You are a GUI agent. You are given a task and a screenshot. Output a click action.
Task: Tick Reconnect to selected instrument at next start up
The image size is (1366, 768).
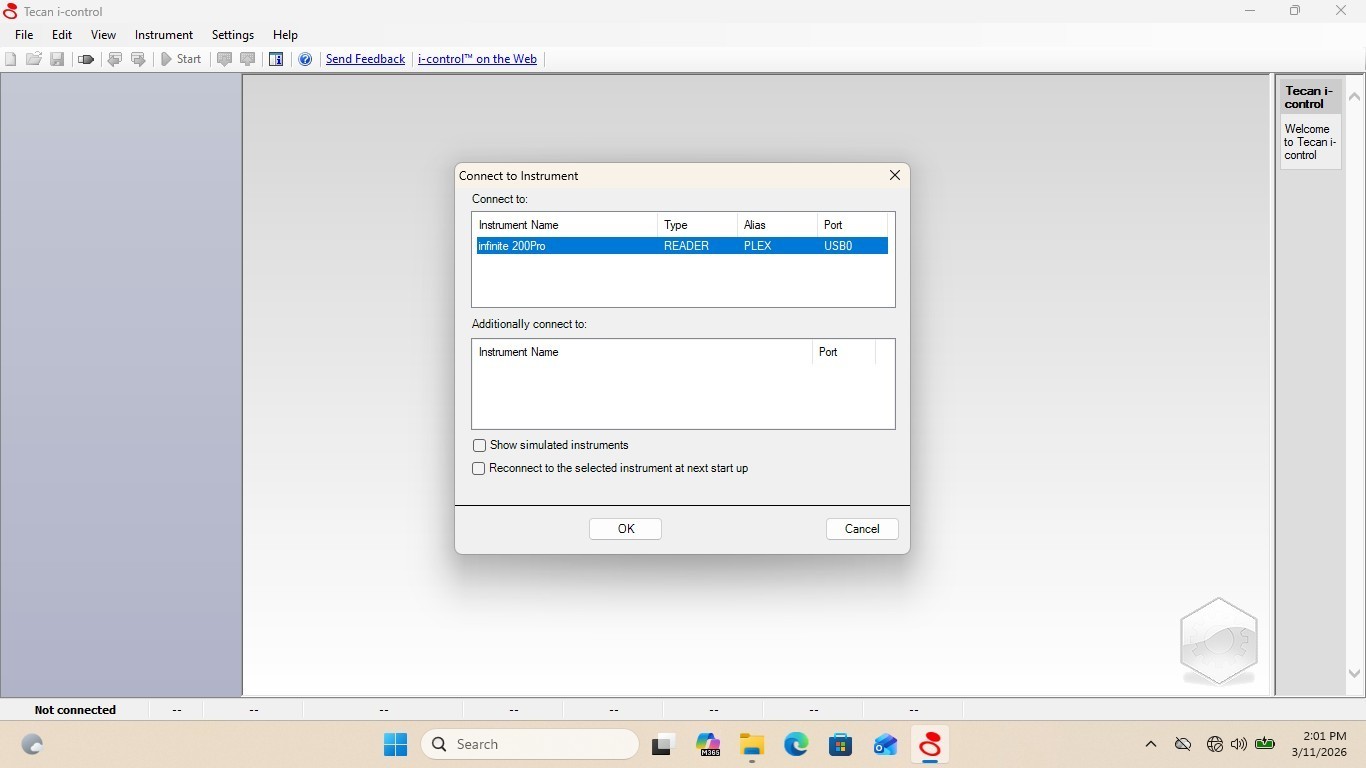[479, 468]
